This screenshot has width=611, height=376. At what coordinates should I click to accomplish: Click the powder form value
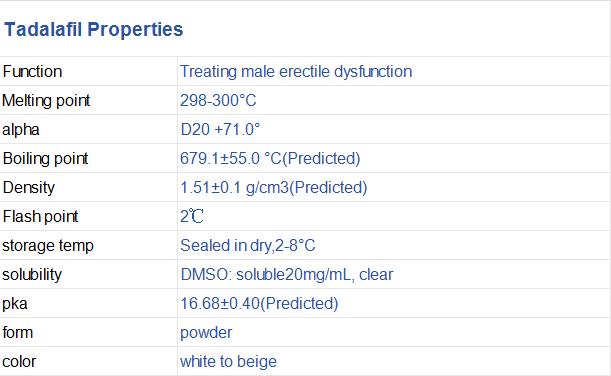click(x=206, y=333)
